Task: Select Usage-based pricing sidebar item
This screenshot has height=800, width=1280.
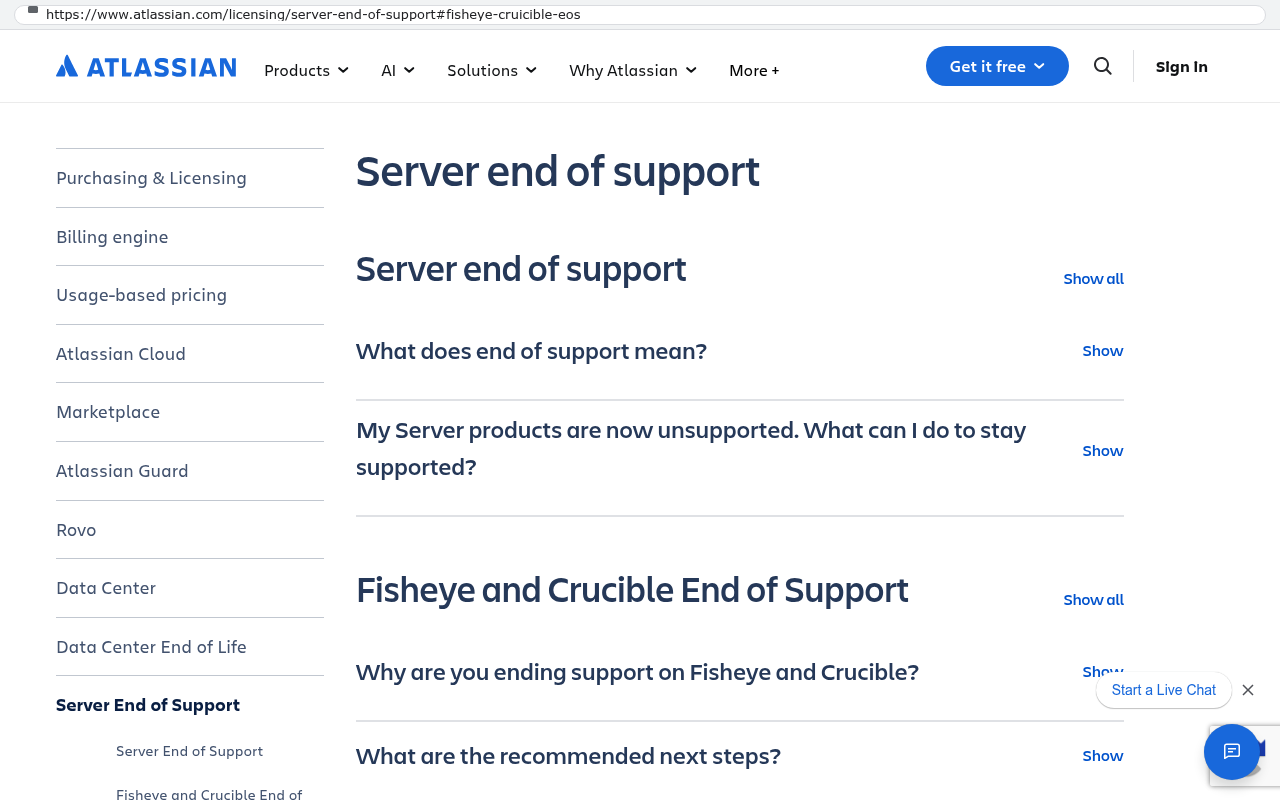Action: point(141,295)
